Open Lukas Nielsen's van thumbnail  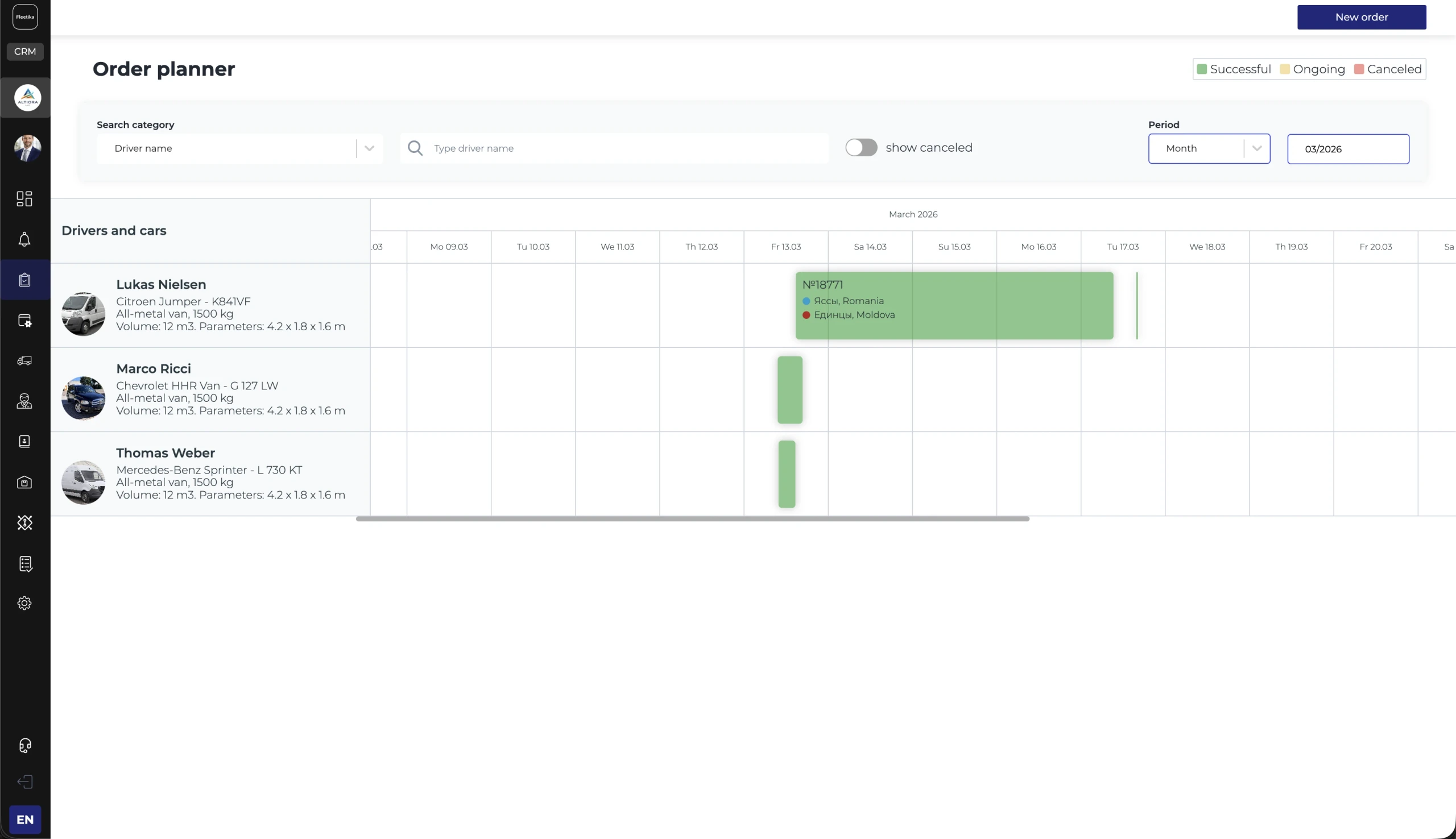[84, 314]
